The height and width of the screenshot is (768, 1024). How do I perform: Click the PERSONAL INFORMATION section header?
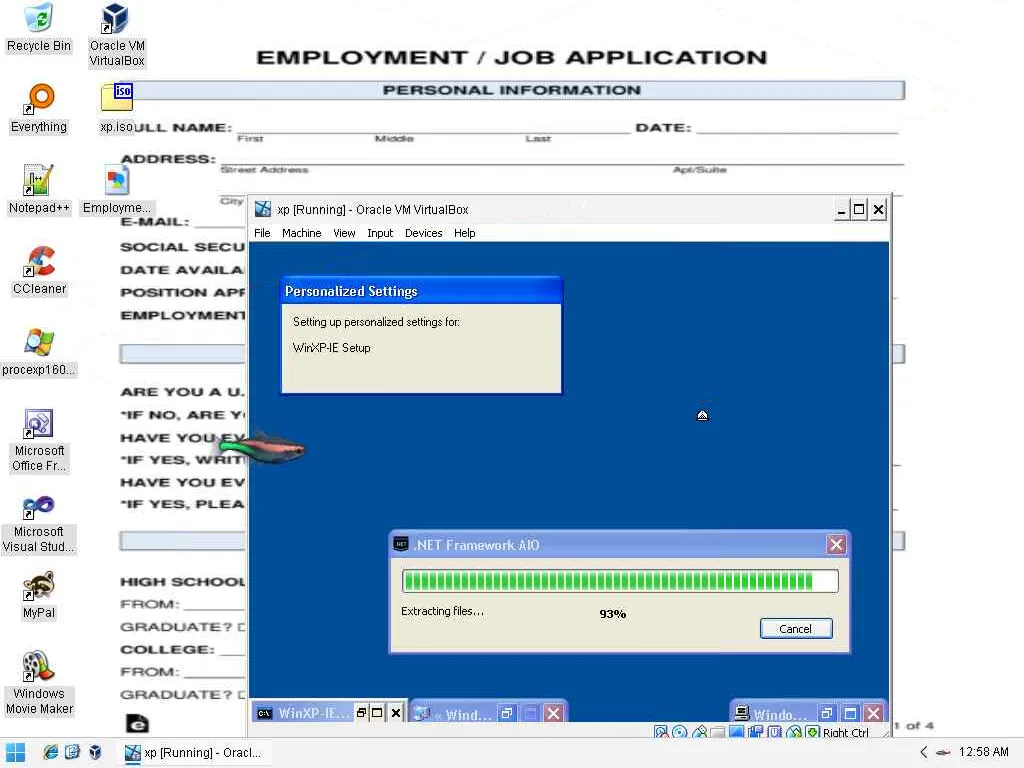coord(511,90)
